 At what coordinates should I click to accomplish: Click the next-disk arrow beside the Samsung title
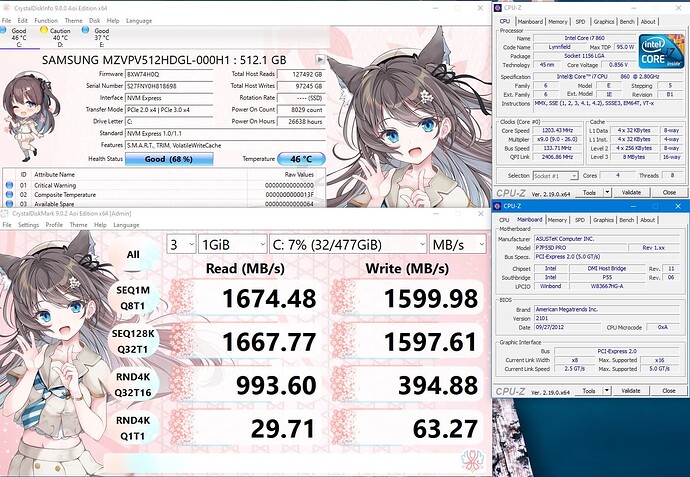(320, 59)
